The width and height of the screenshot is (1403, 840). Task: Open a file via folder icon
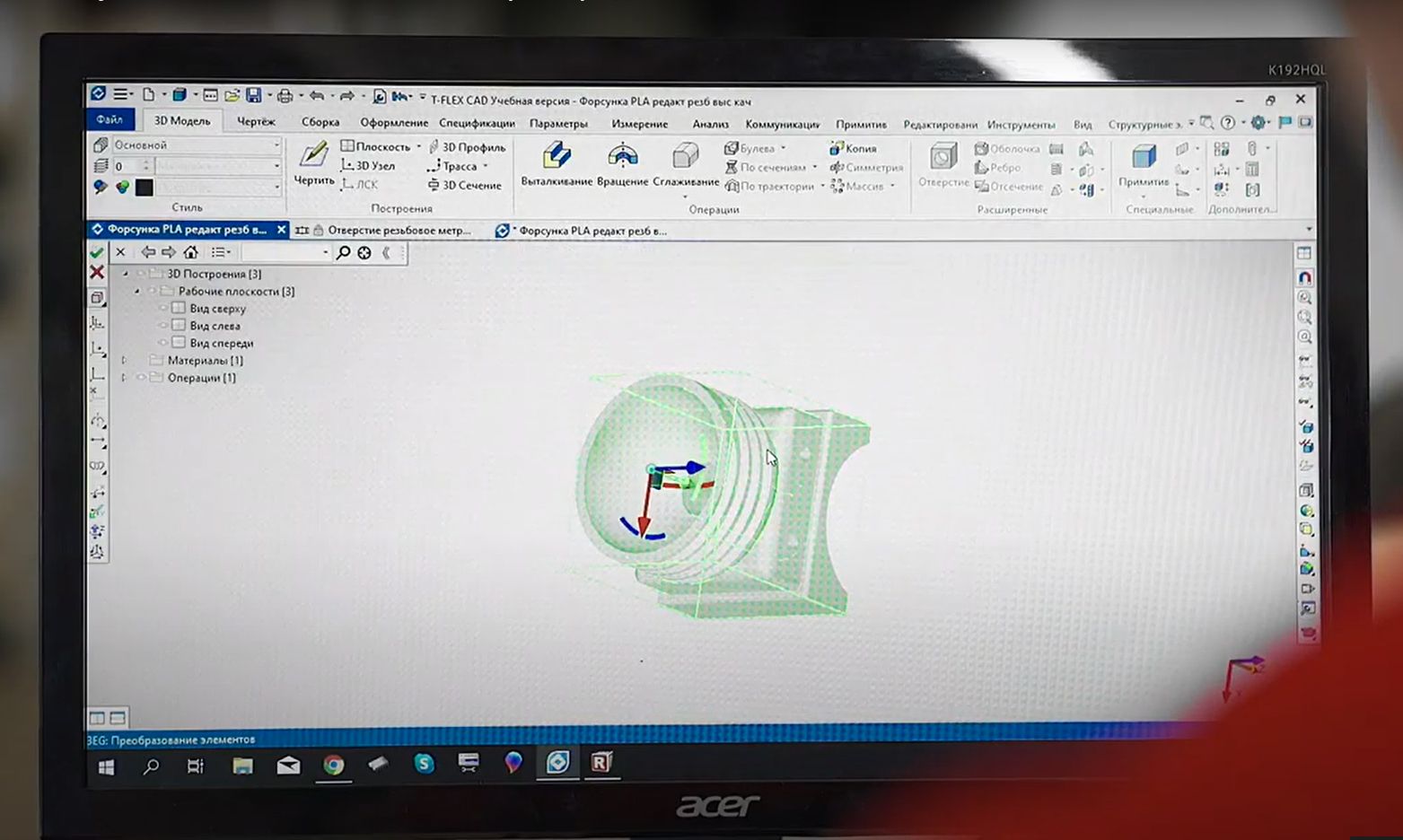232,95
